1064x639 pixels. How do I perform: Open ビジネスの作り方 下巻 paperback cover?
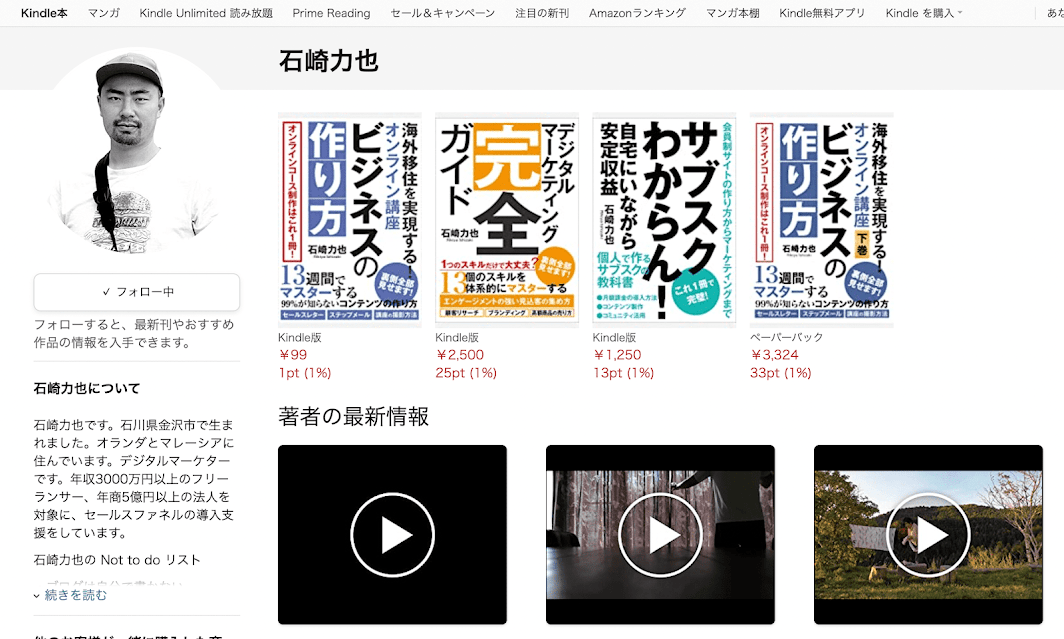click(x=822, y=220)
